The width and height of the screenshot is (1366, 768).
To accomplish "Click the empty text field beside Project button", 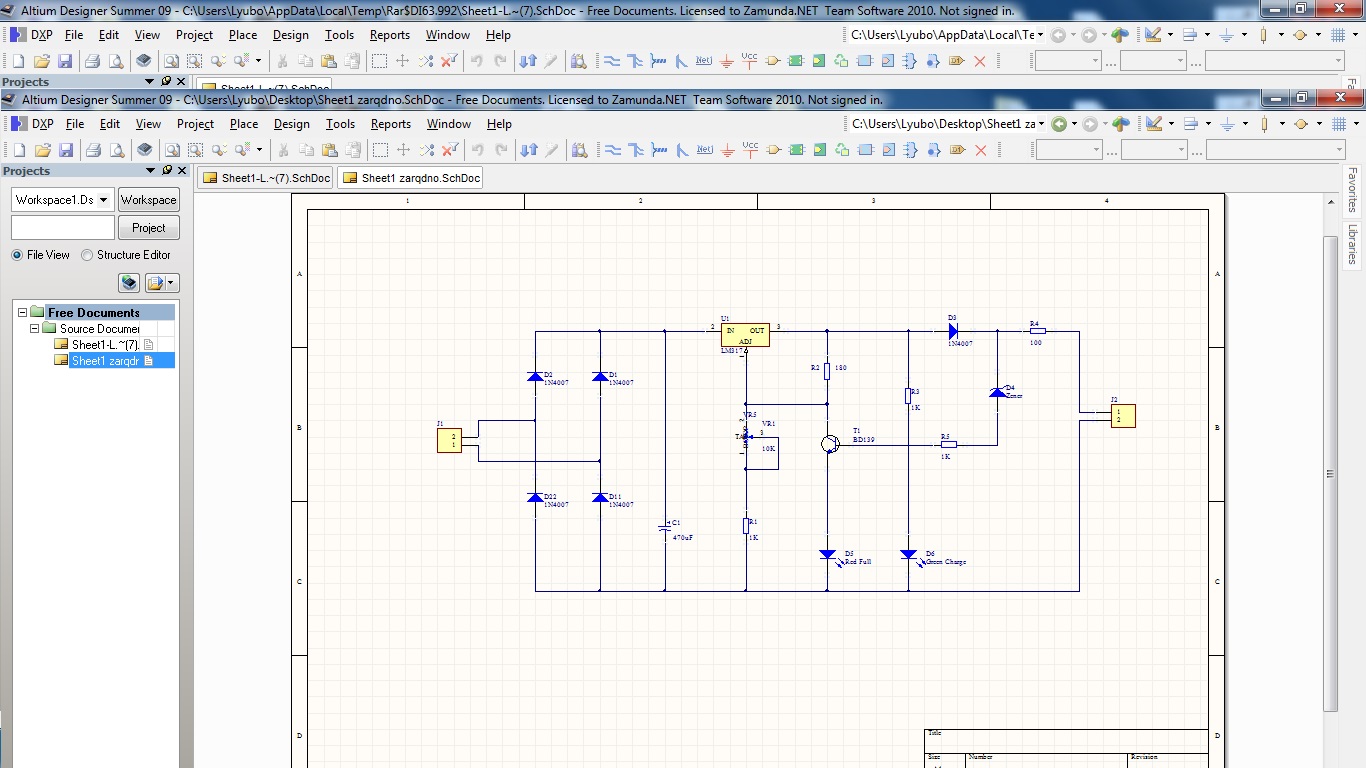I will coord(62,228).
